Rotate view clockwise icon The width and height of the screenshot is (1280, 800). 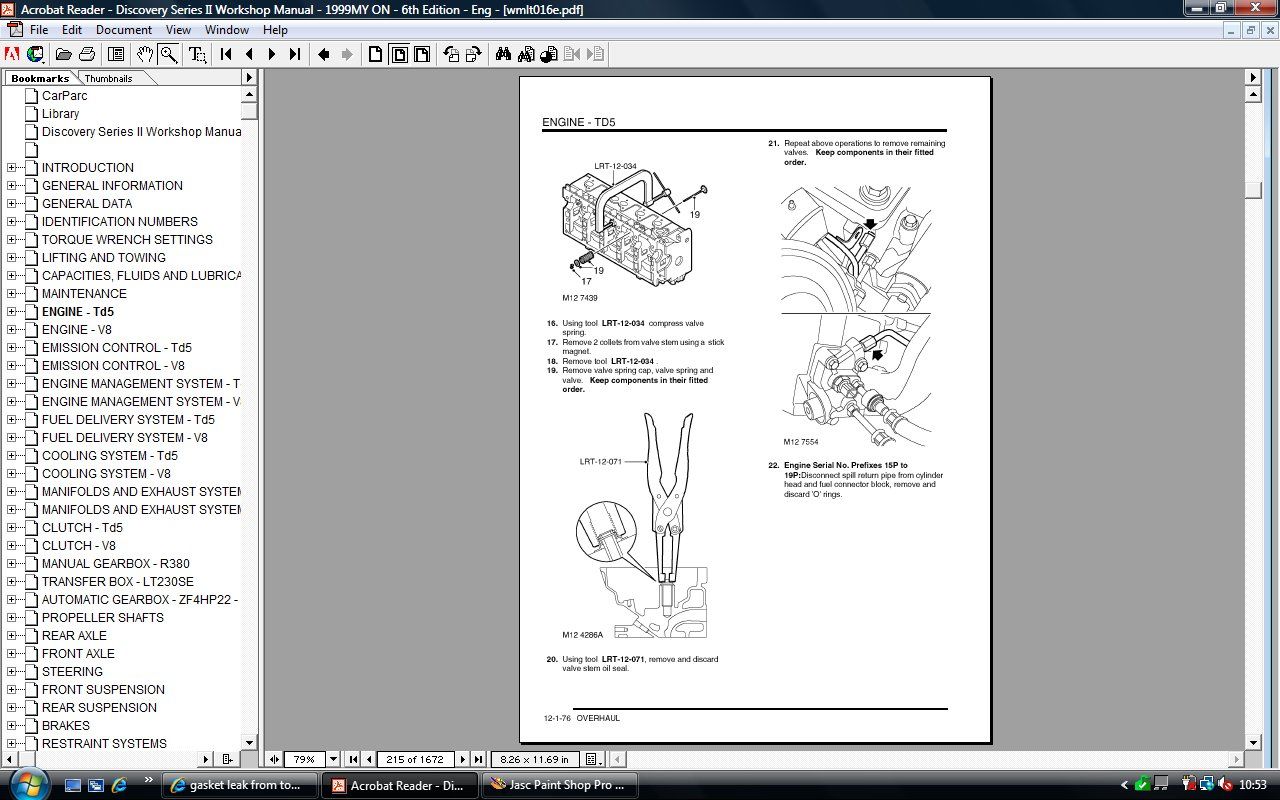point(474,54)
